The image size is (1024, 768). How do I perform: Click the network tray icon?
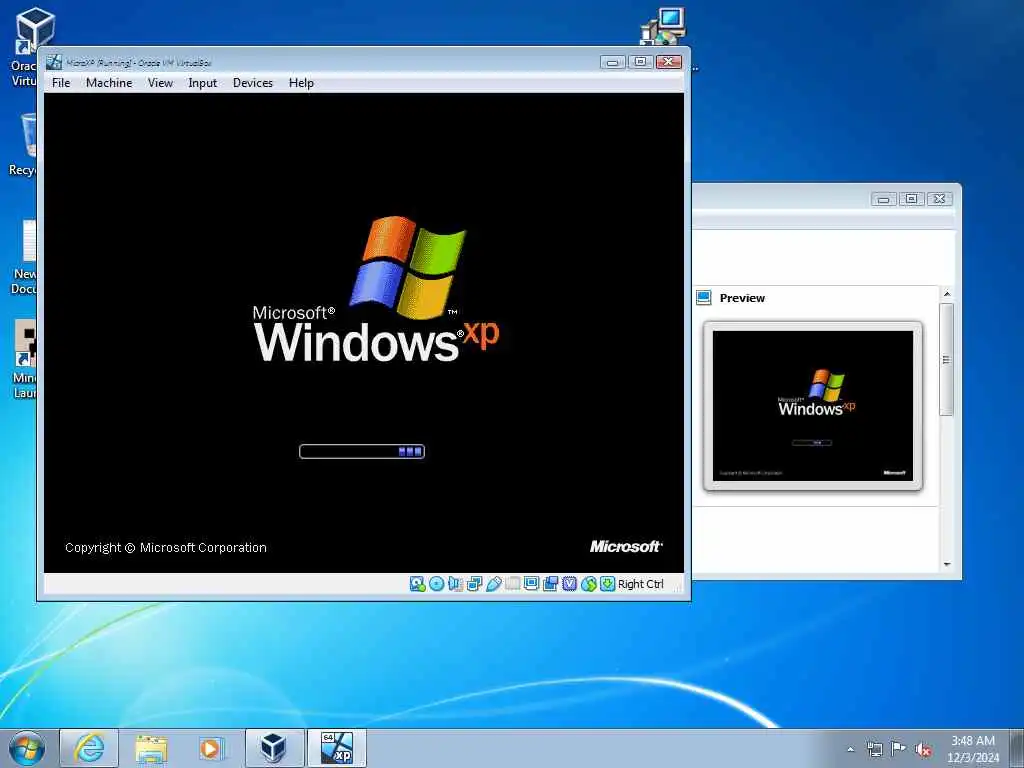coord(874,749)
